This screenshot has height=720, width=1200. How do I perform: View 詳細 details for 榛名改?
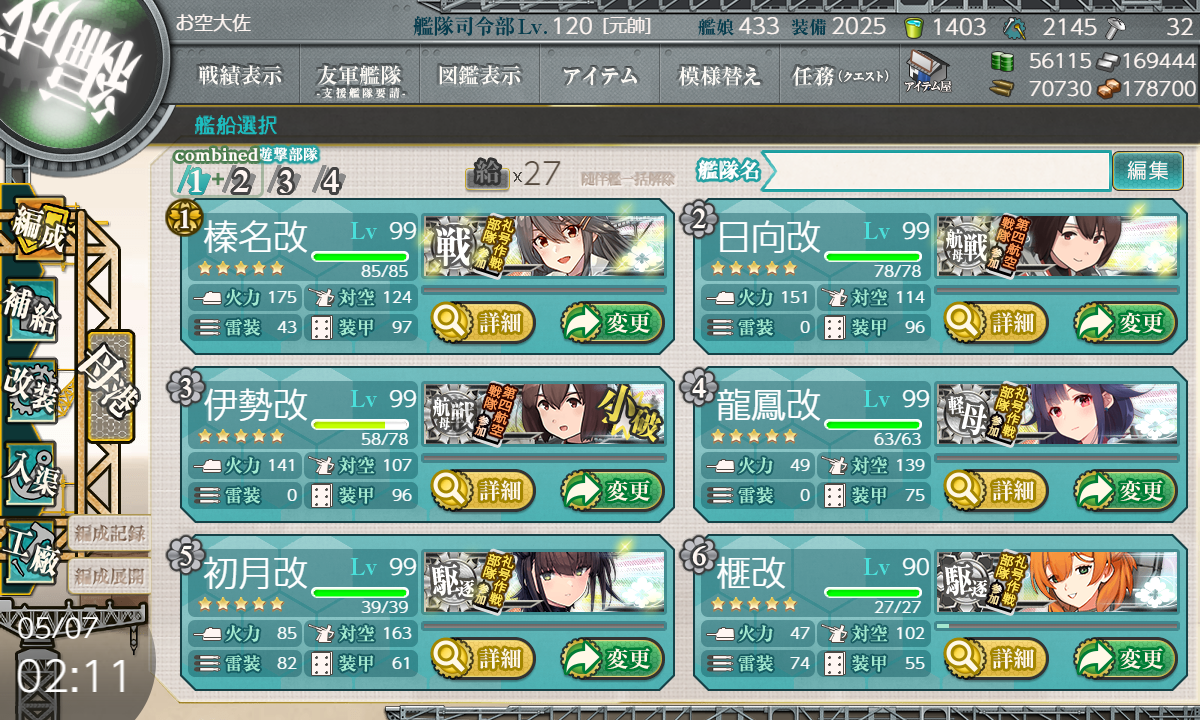click(x=484, y=322)
